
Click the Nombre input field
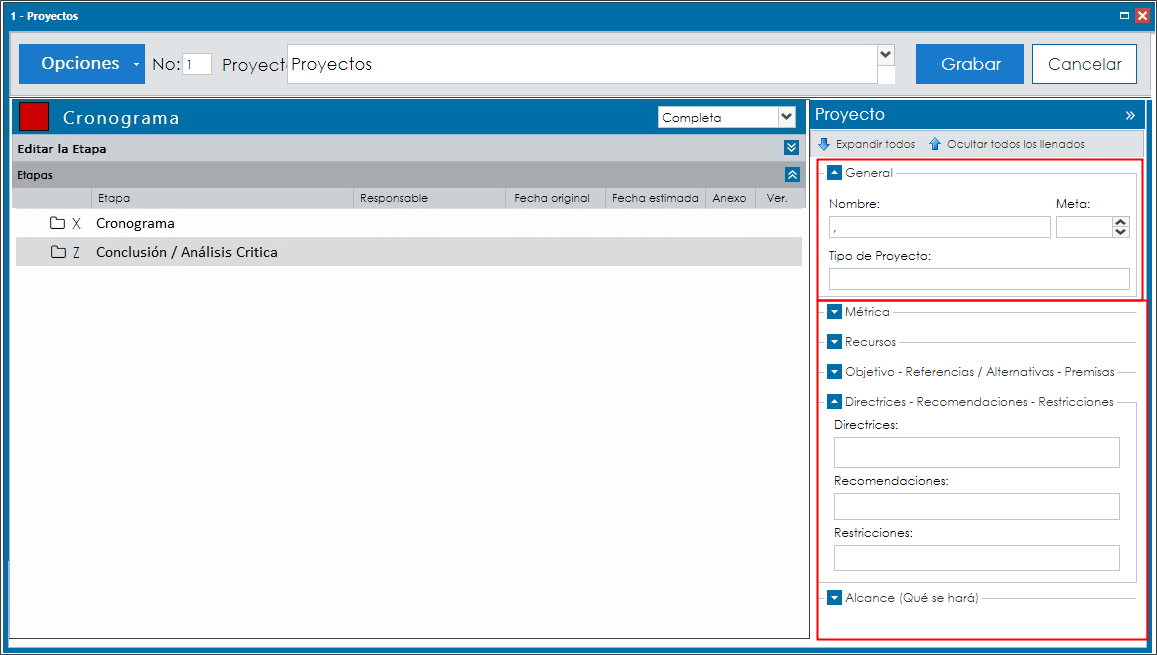click(x=939, y=227)
